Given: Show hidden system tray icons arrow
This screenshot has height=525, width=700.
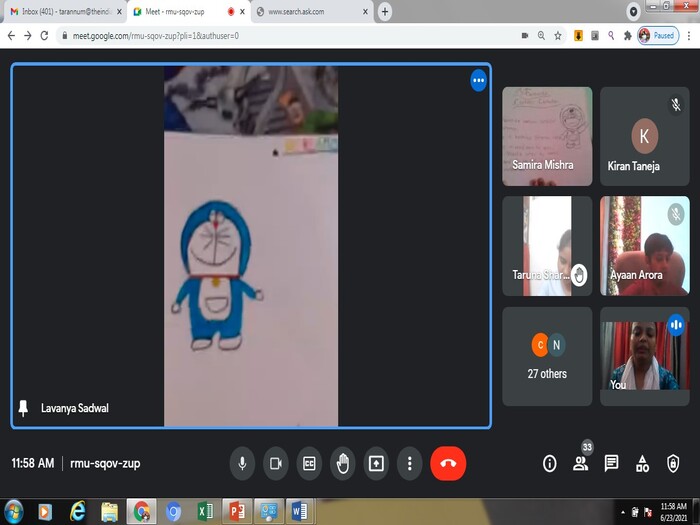Looking at the screenshot, I should (623, 512).
